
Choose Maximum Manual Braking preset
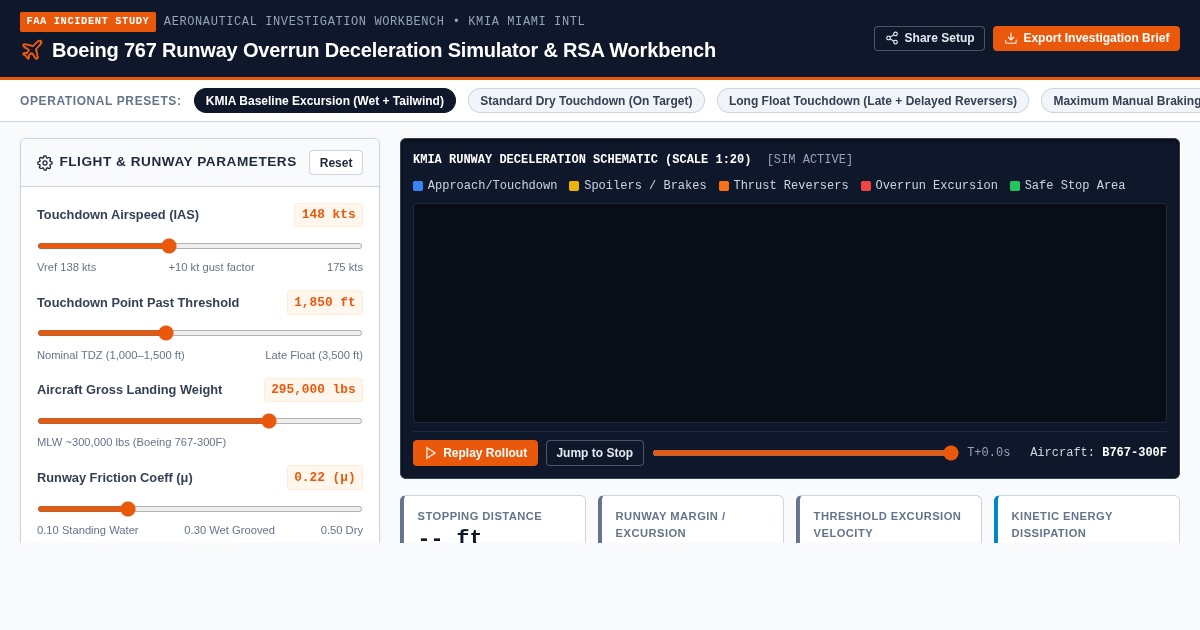[x=1120, y=101]
